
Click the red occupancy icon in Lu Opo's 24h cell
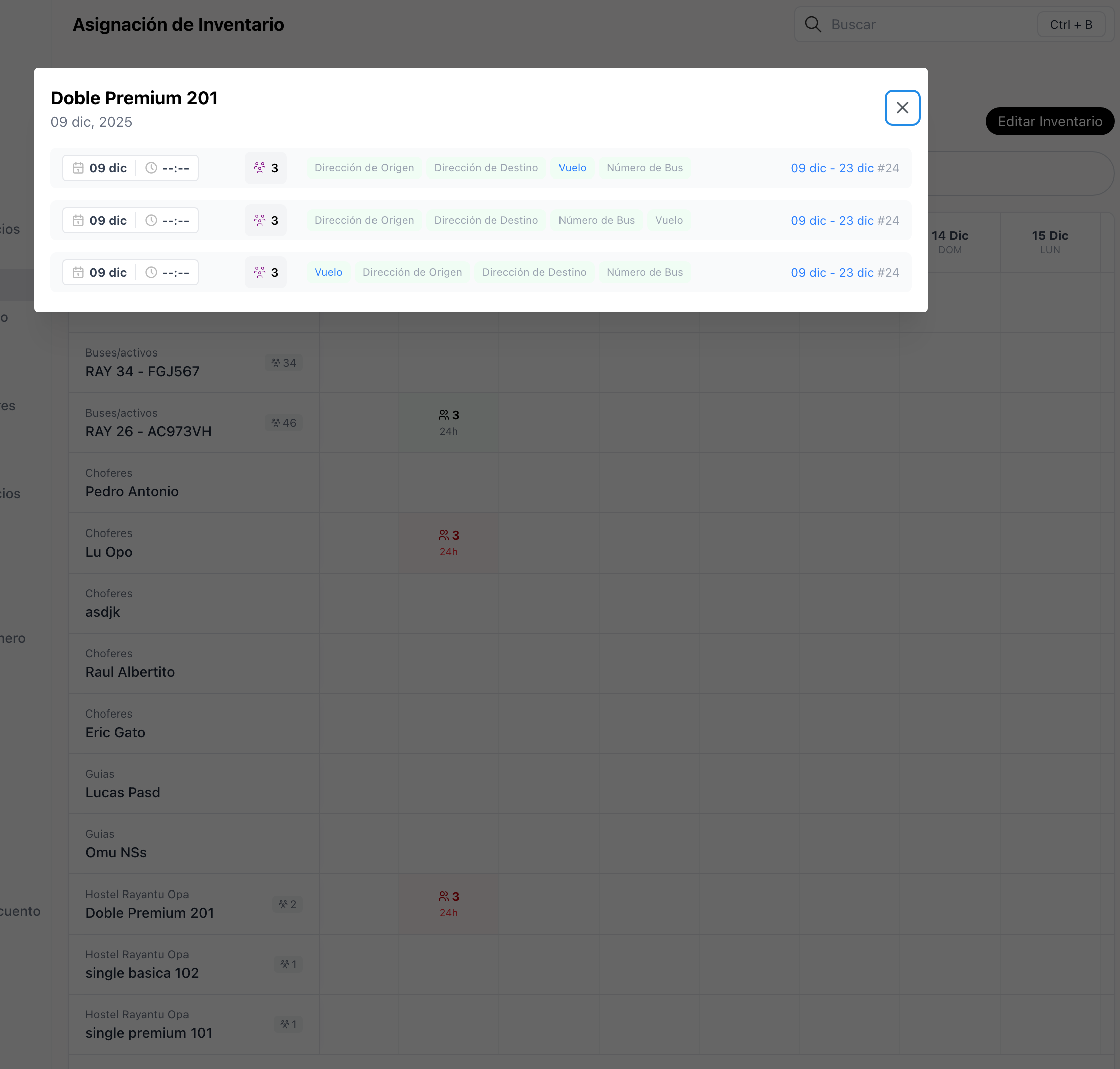pos(444,534)
